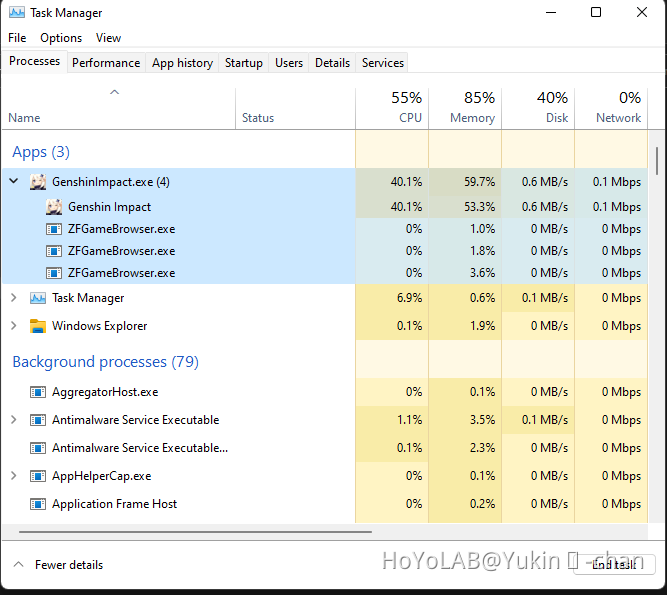Select the Genshin Impact child process icon
This screenshot has height=595, width=667.
(54, 207)
